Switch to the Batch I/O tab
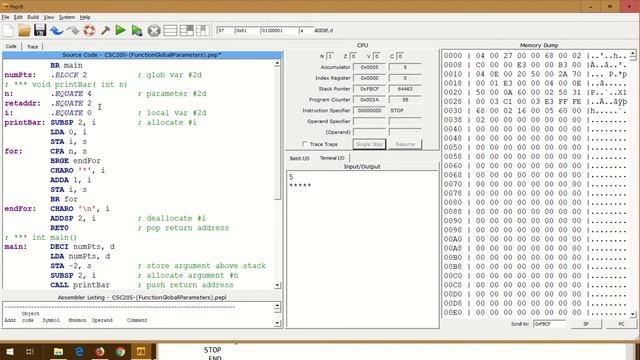The height and width of the screenshot is (360, 640). click(300, 158)
